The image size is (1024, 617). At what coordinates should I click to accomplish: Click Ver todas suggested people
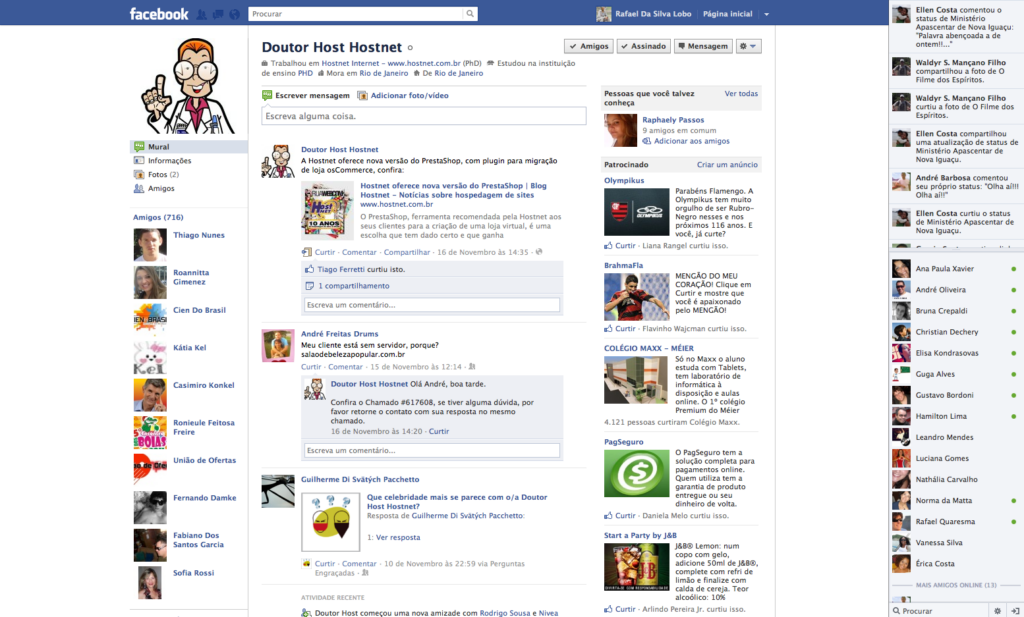(741, 93)
